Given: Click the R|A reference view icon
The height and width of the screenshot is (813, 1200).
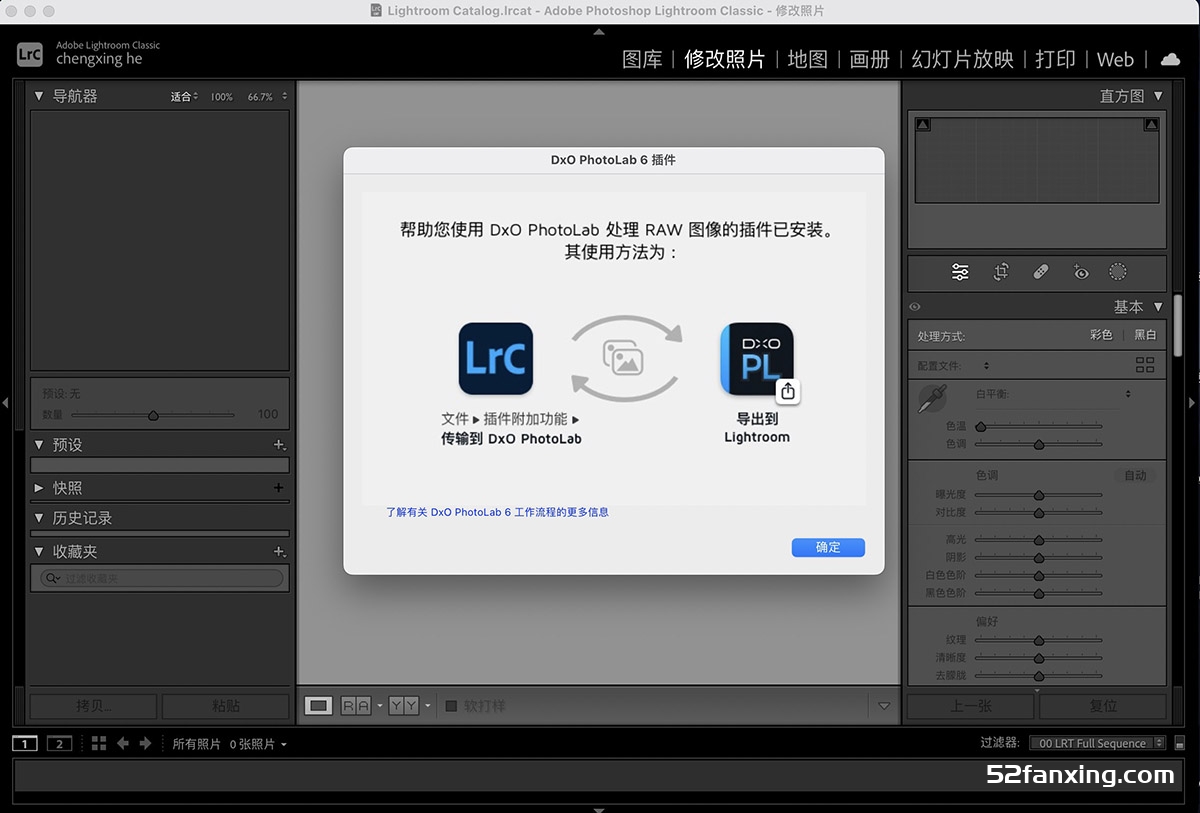Looking at the screenshot, I should click(x=355, y=706).
